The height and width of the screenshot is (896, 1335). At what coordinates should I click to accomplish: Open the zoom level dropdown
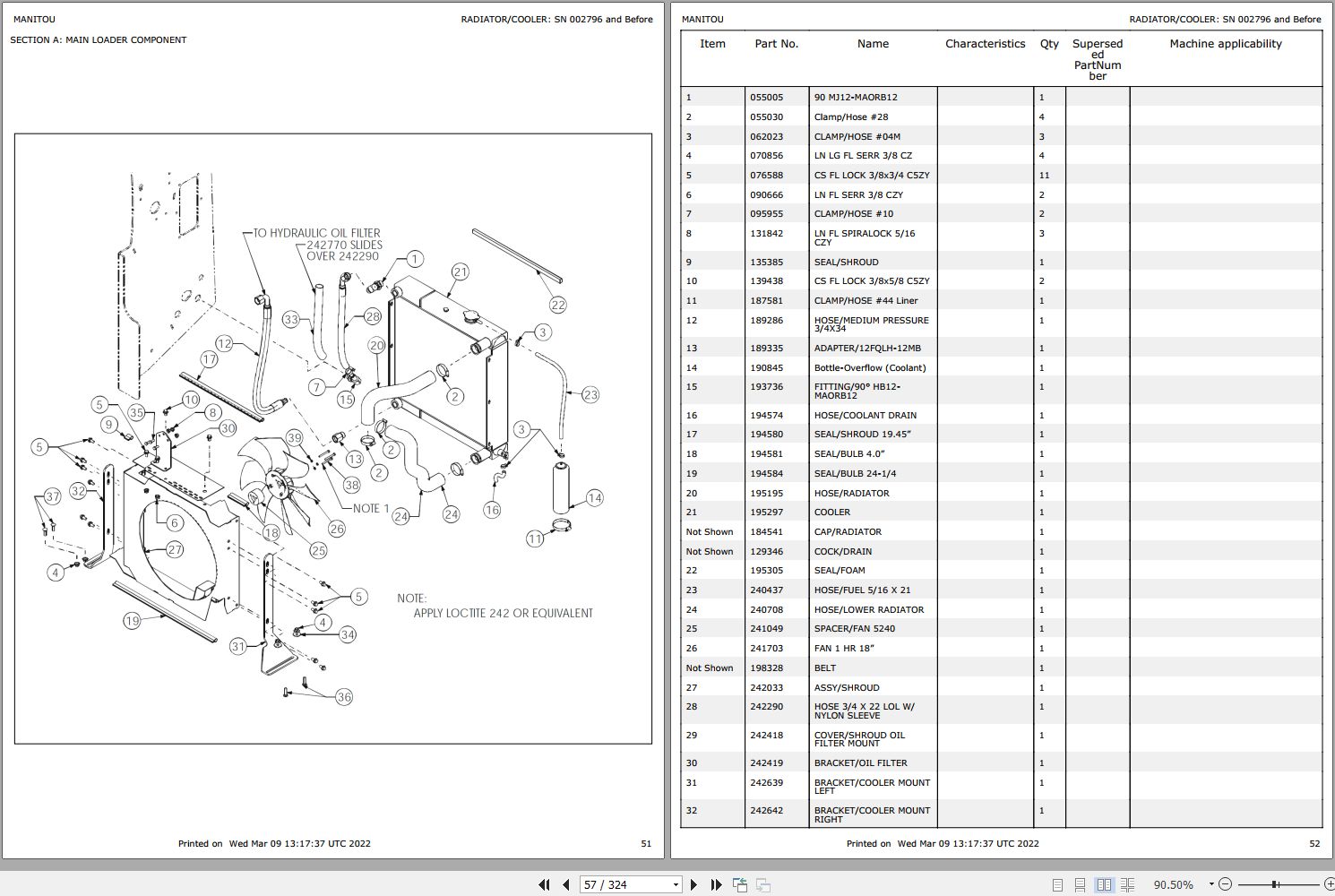1211,884
